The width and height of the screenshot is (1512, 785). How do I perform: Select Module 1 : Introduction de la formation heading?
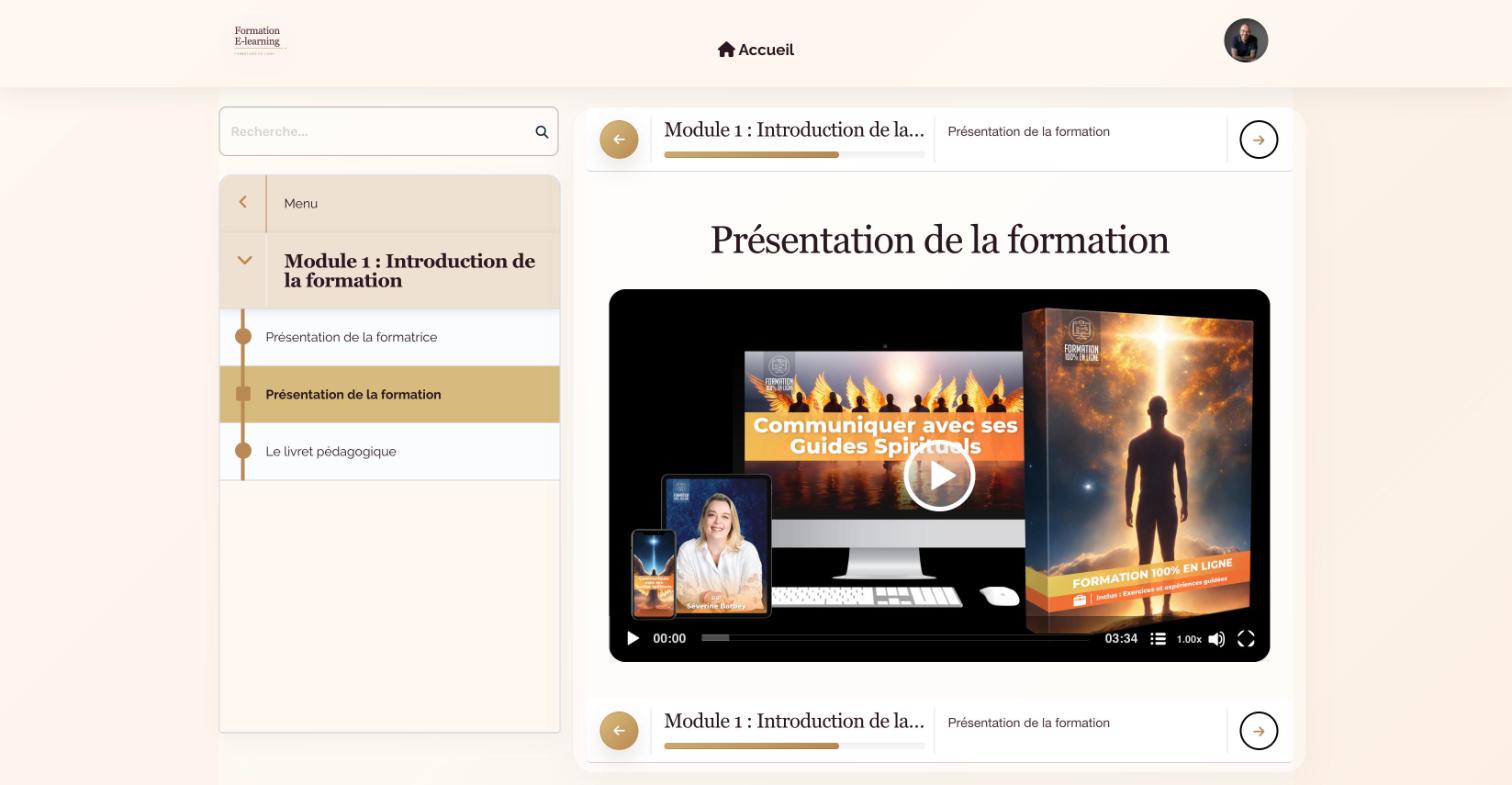410,271
